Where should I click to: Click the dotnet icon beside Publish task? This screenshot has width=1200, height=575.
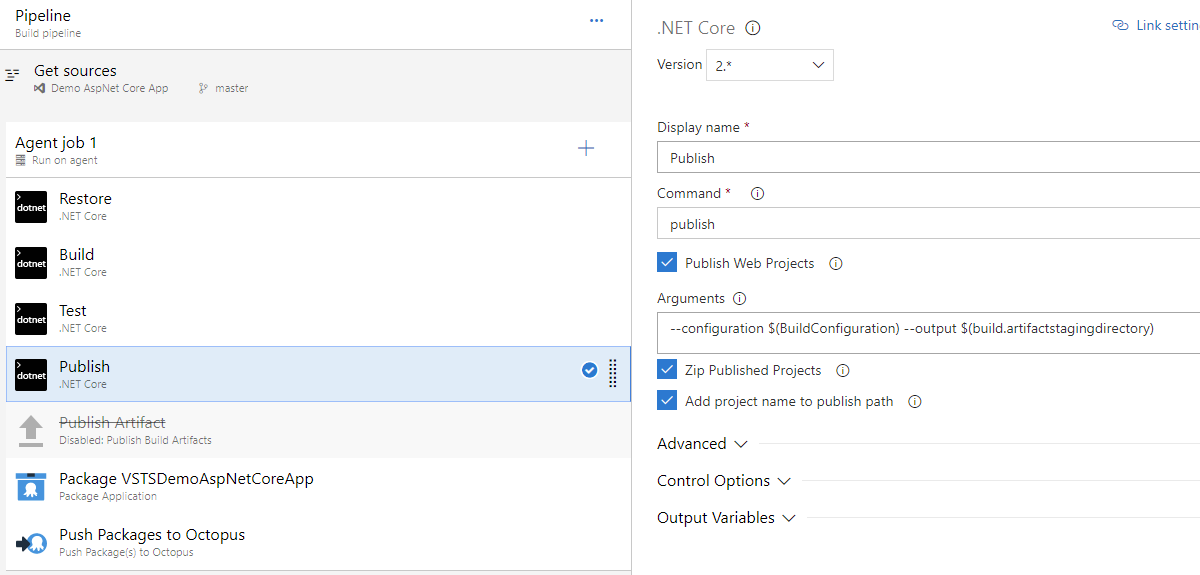(31, 375)
